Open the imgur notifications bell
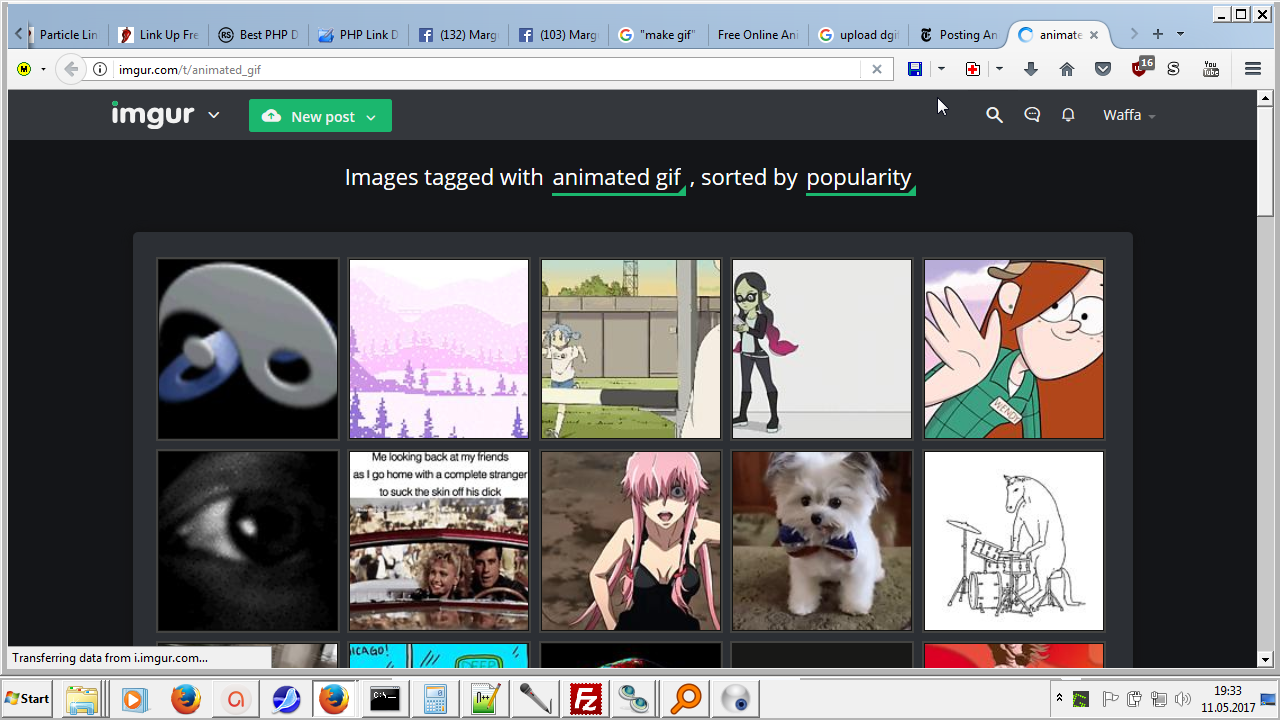The width and height of the screenshot is (1280, 720). tap(1068, 115)
